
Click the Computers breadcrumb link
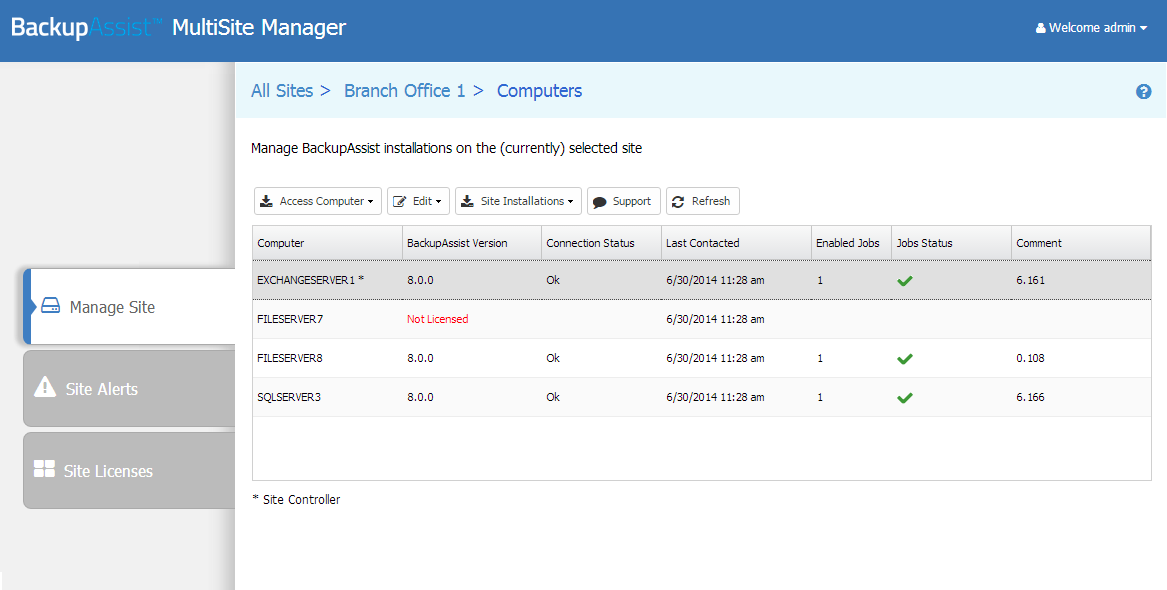click(x=540, y=91)
